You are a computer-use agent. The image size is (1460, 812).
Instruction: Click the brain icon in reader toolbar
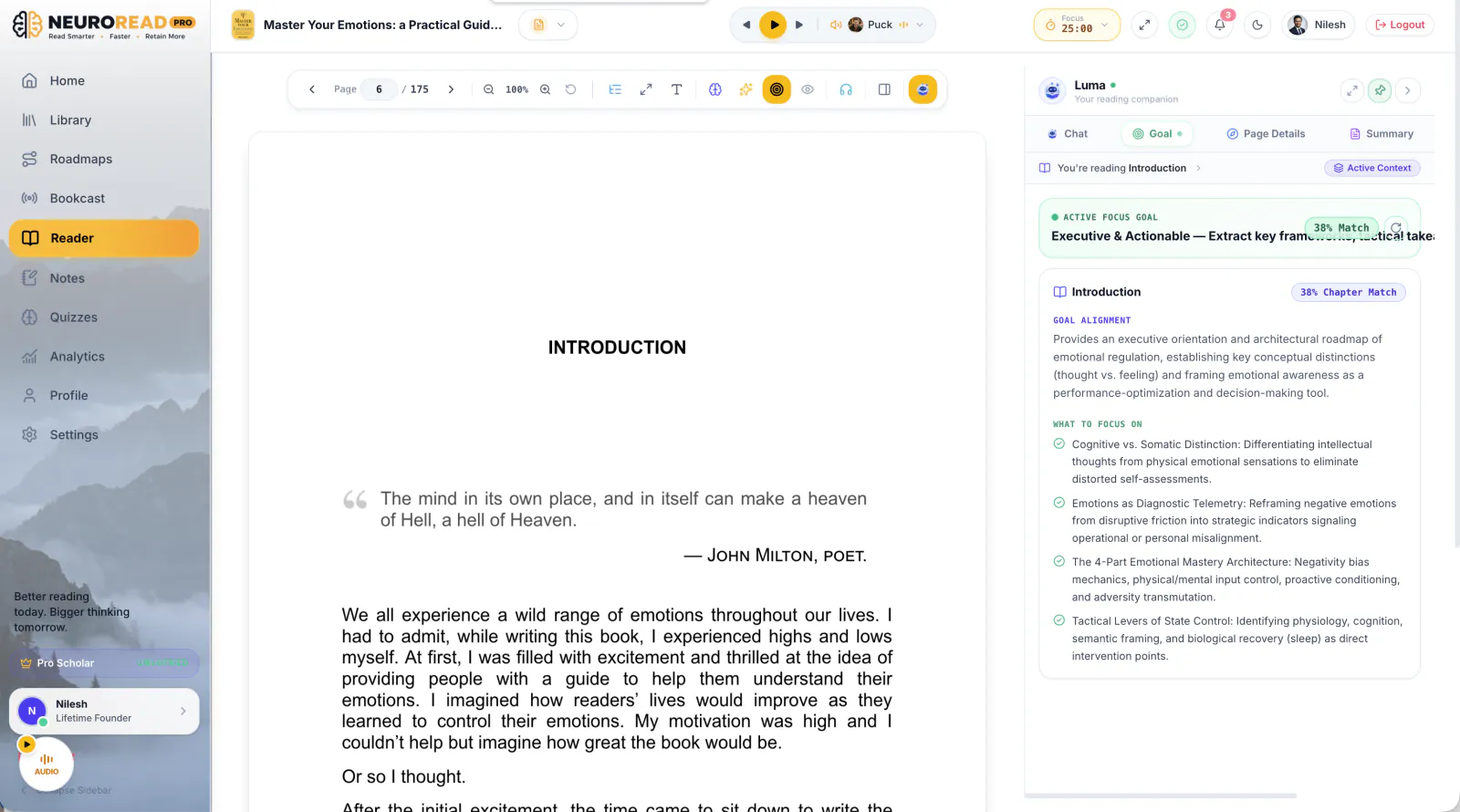715,89
